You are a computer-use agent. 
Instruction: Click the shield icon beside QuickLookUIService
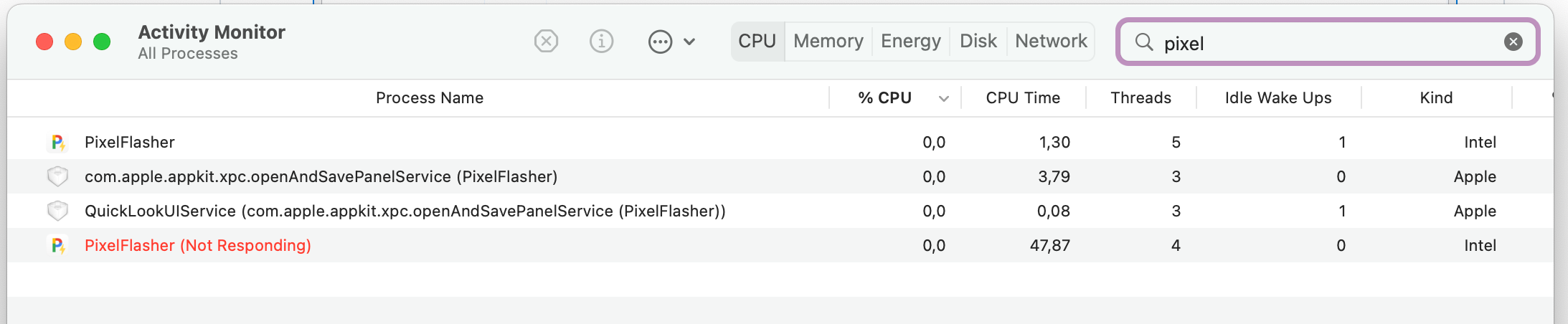(x=57, y=211)
